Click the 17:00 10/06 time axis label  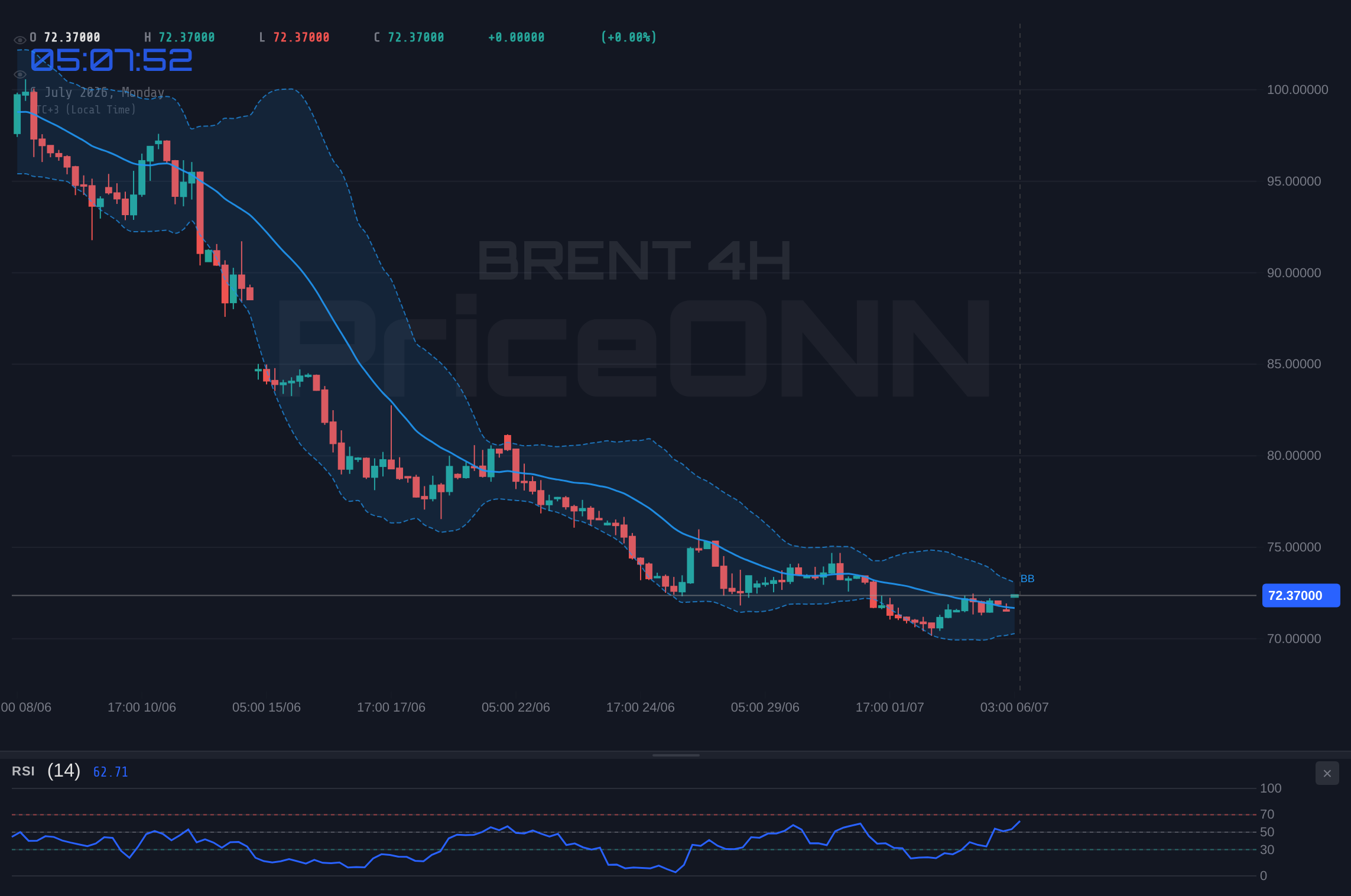point(142,707)
